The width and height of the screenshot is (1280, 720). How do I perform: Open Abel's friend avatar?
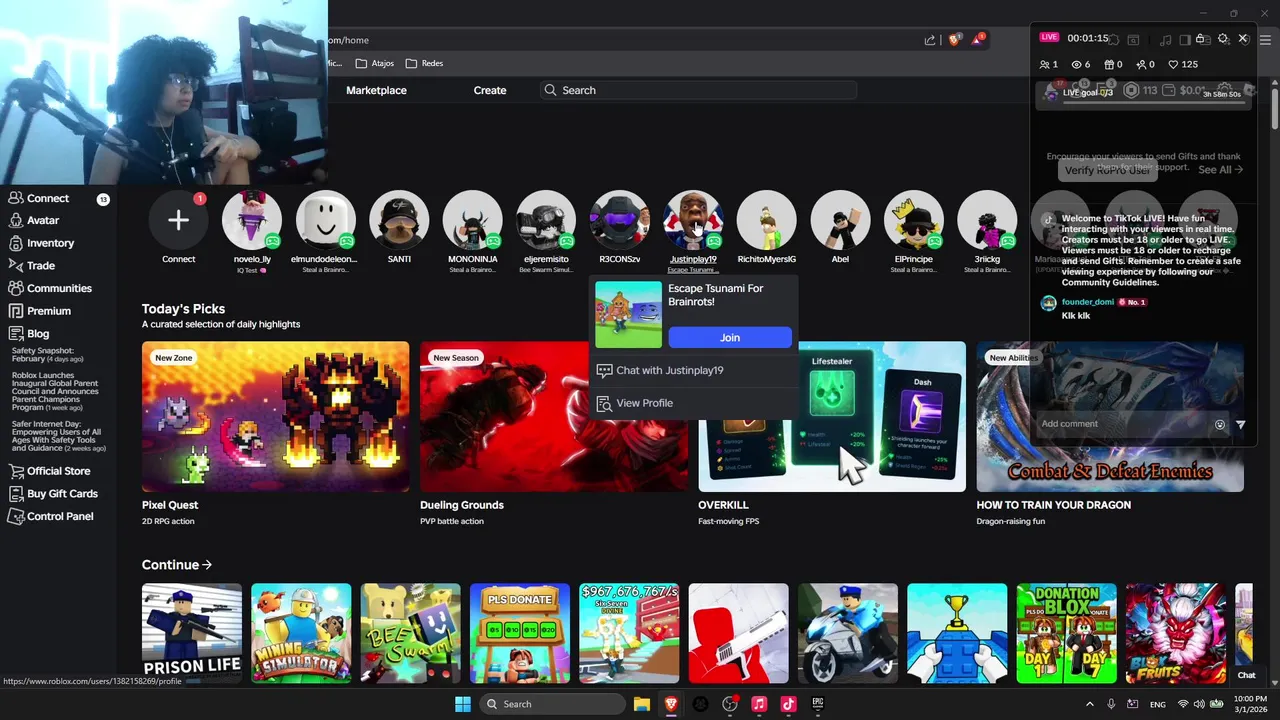840,220
